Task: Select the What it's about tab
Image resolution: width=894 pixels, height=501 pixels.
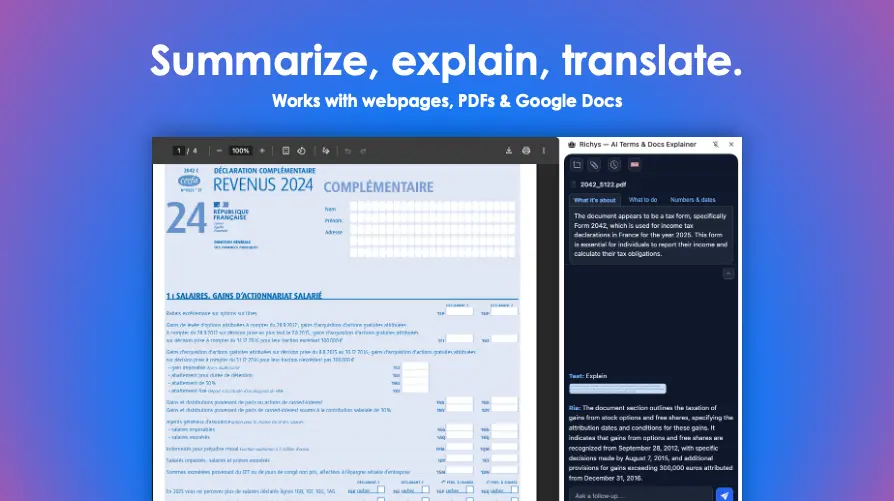Action: pos(595,200)
